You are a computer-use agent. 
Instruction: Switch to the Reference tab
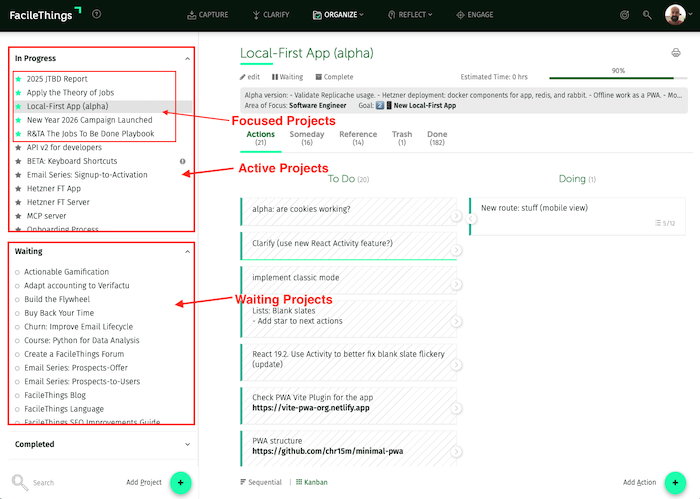coord(358,138)
